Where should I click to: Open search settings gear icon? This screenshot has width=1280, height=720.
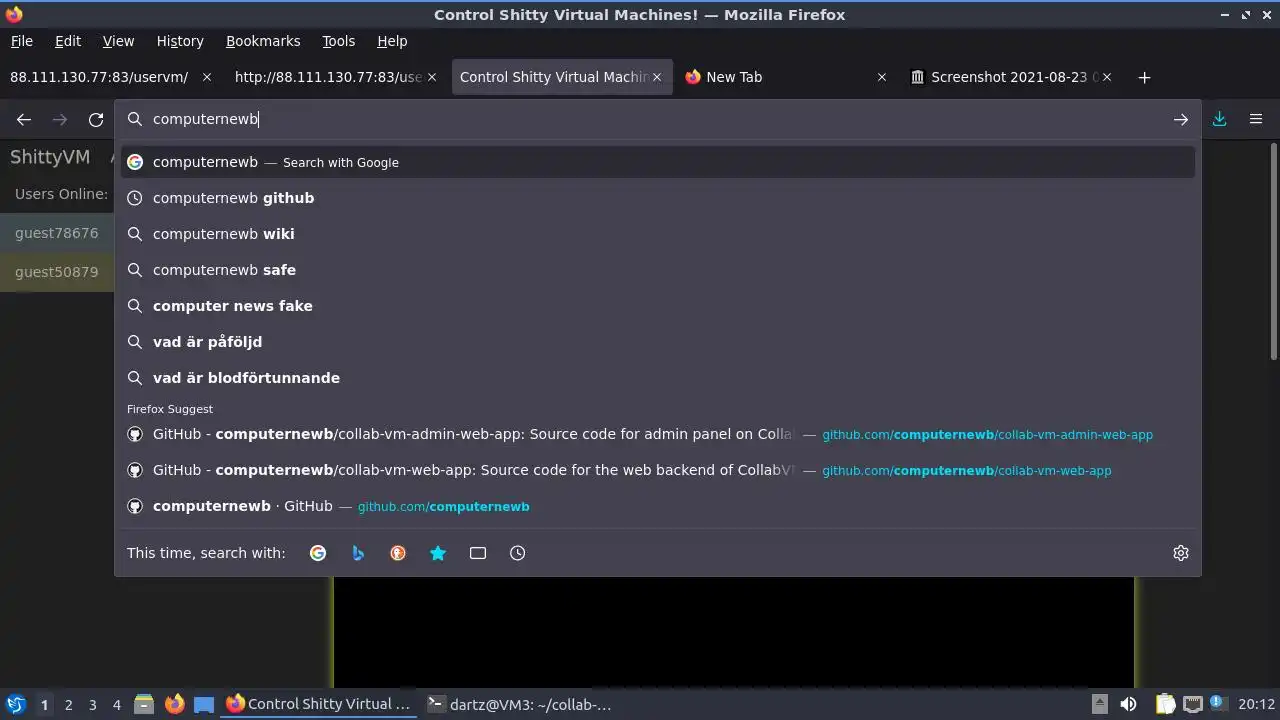pos(1181,553)
